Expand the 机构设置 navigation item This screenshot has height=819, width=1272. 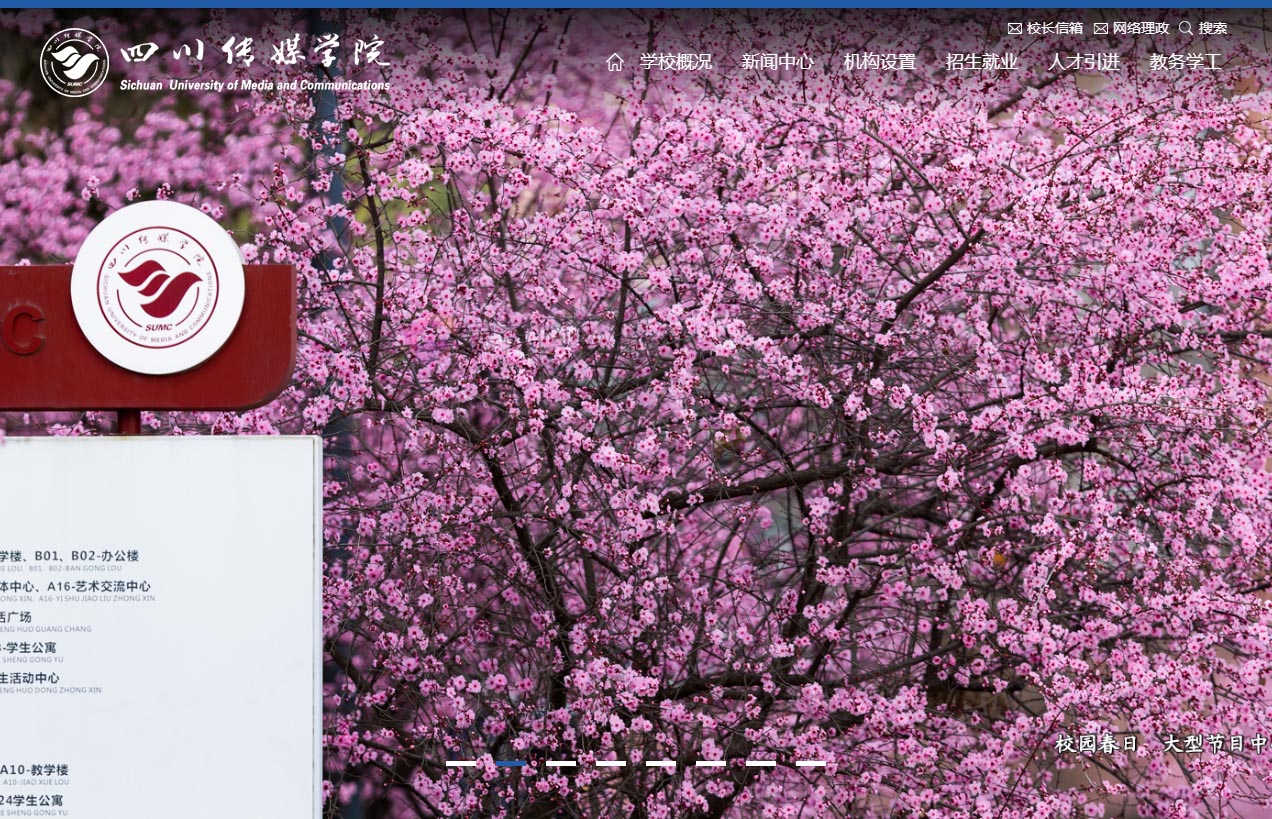879,62
